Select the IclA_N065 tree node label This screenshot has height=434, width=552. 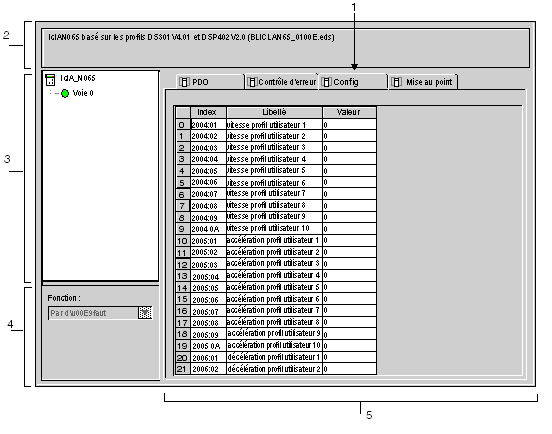(77, 78)
